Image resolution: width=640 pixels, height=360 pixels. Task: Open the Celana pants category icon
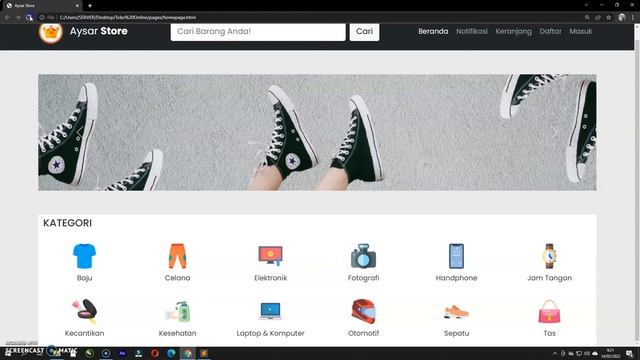coord(177,256)
